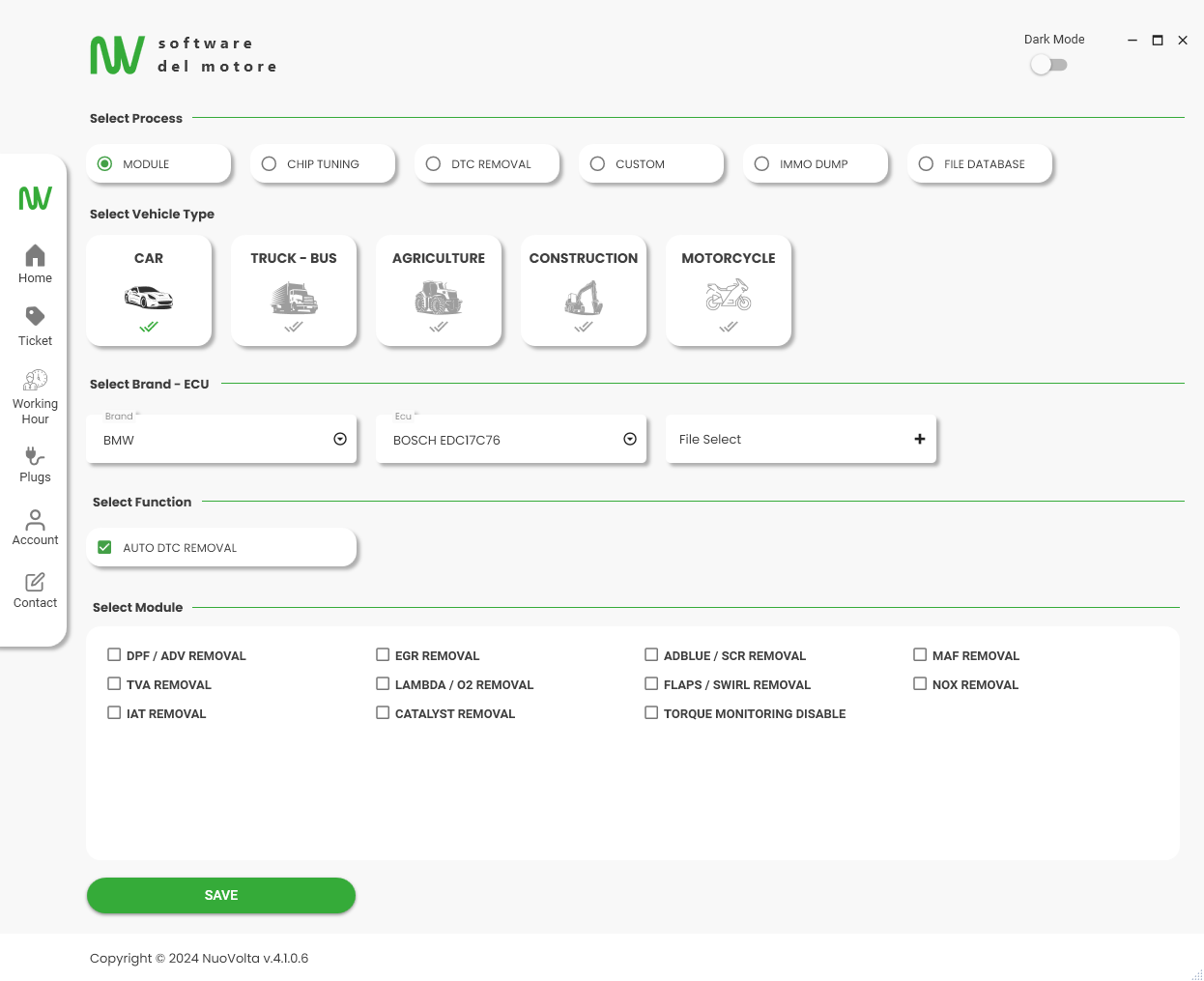Open the Ticket section in sidebar
Screen dimensions: 1204x981
(x=35, y=326)
